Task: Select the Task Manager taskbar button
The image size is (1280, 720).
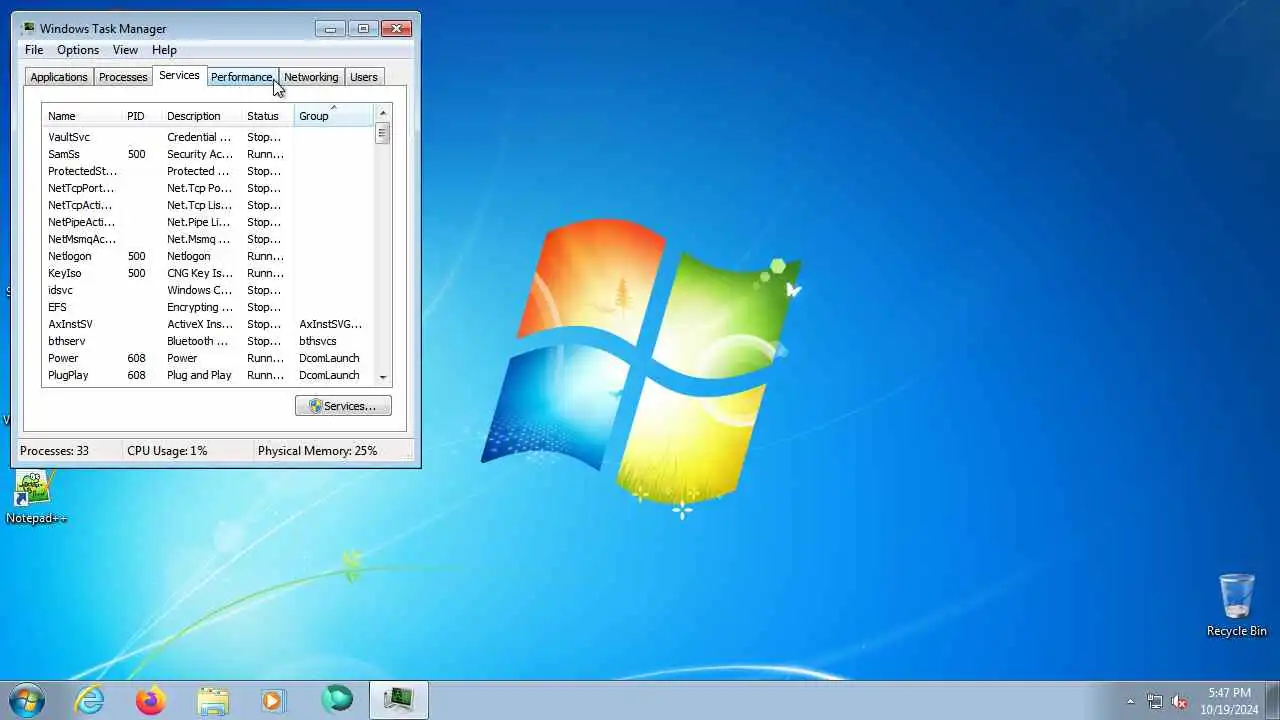Action: pyautogui.click(x=399, y=700)
